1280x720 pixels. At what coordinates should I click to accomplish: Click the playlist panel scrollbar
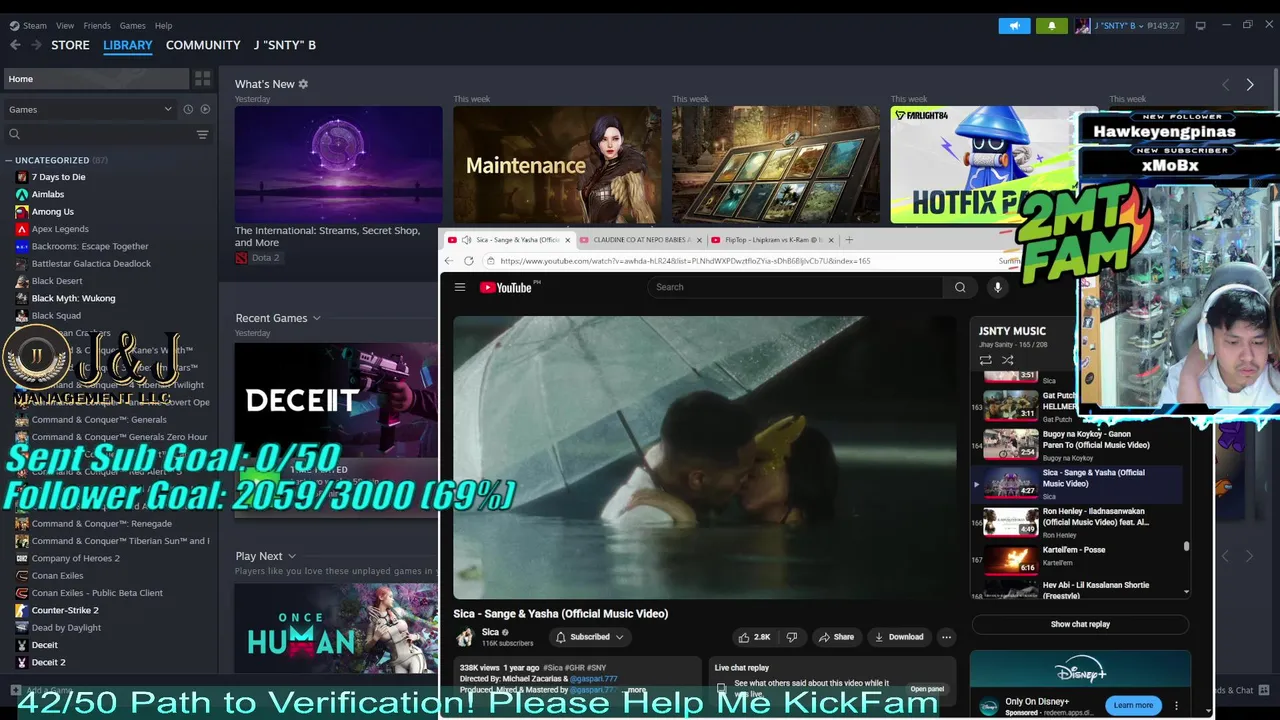click(x=1186, y=547)
